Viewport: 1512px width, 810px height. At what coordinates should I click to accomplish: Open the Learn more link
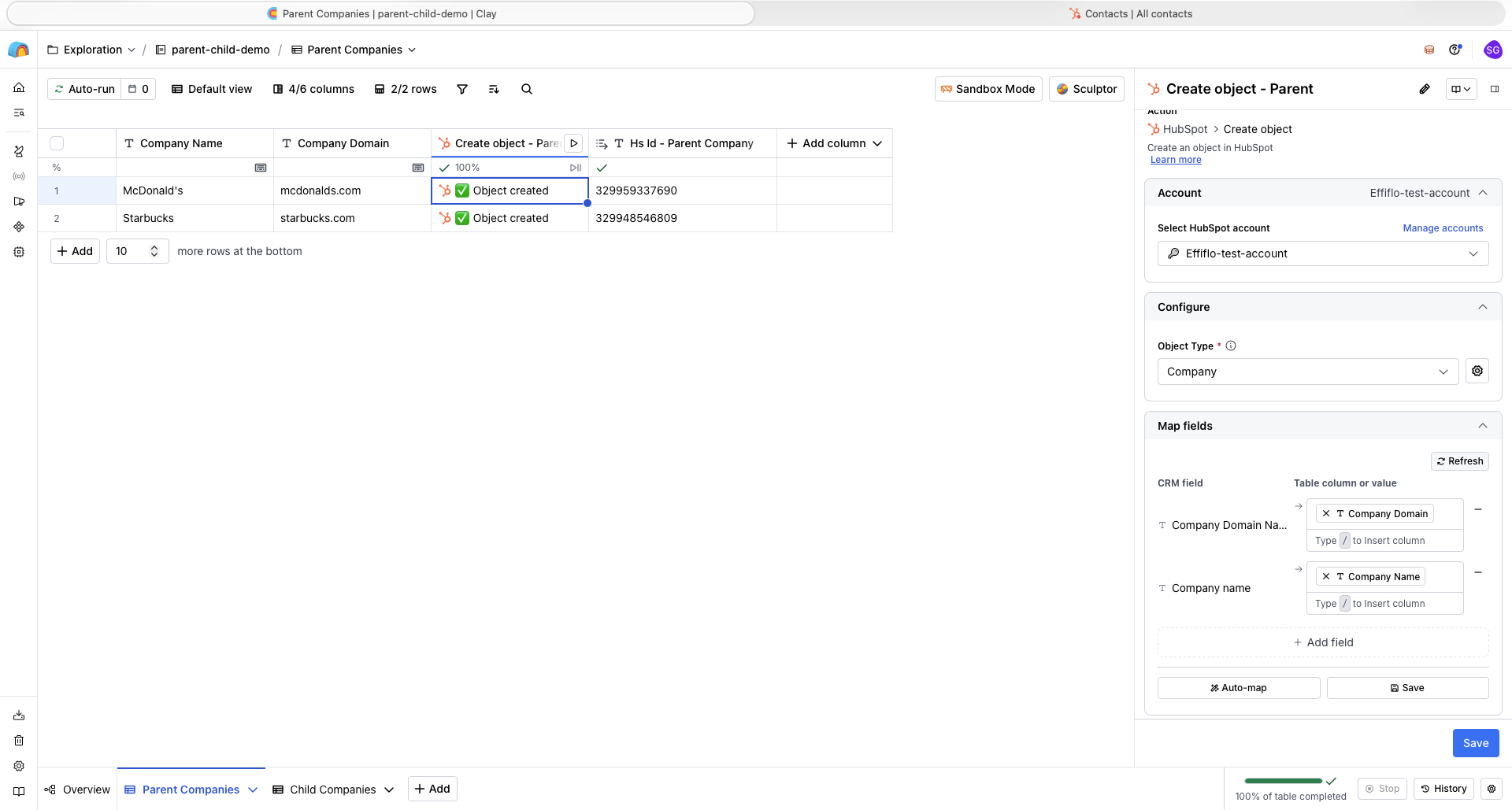pyautogui.click(x=1176, y=160)
